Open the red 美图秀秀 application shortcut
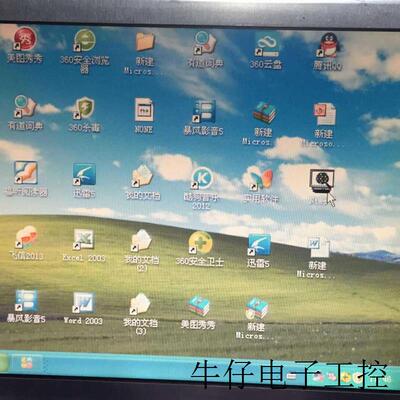 (x=25, y=40)
